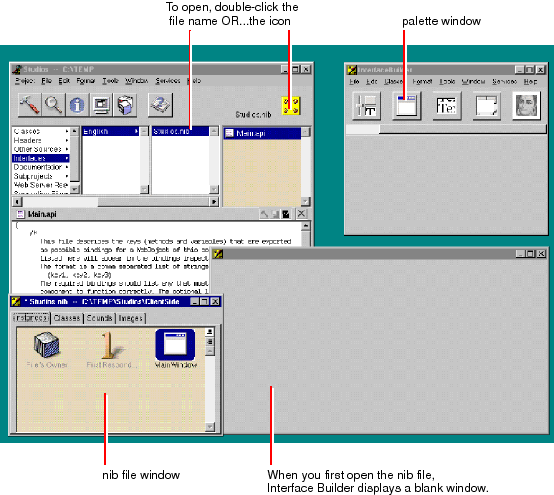This screenshot has width=554, height=495.
Task: Open the magnifying glass find tool
Action: pyautogui.click(x=53, y=105)
